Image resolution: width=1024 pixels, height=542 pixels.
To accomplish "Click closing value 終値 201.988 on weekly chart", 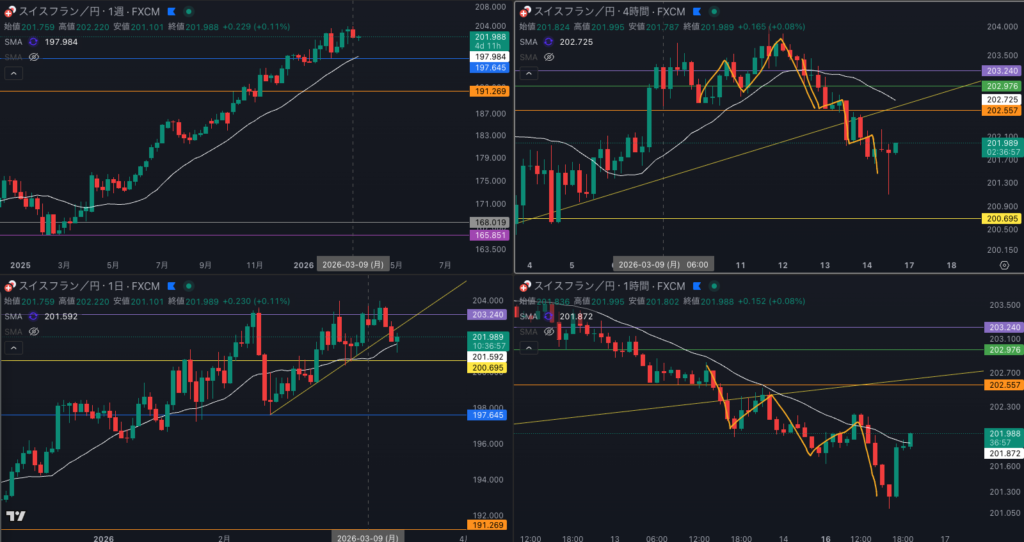I will coord(193,27).
